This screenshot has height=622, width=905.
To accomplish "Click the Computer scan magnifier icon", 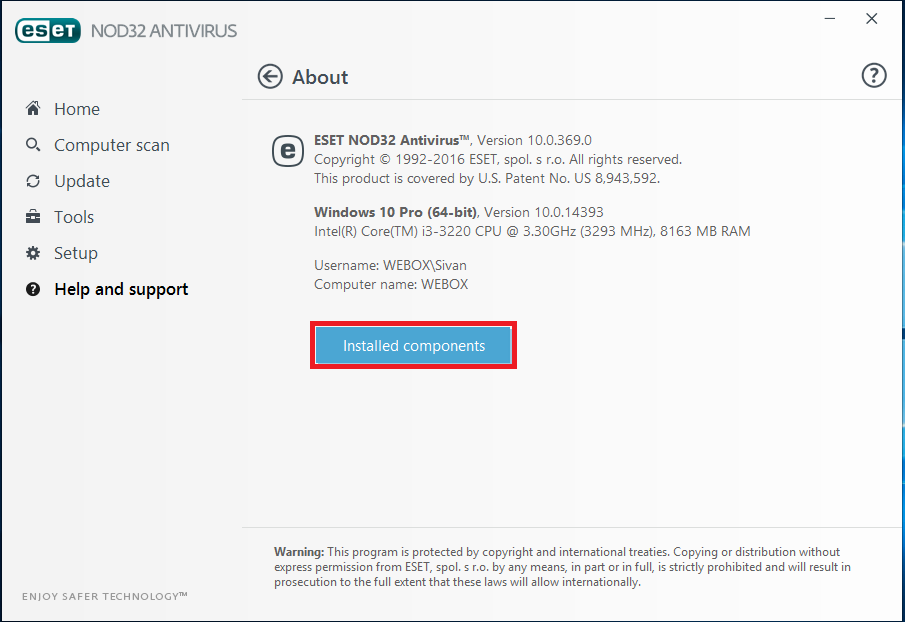I will pyautogui.click(x=33, y=145).
